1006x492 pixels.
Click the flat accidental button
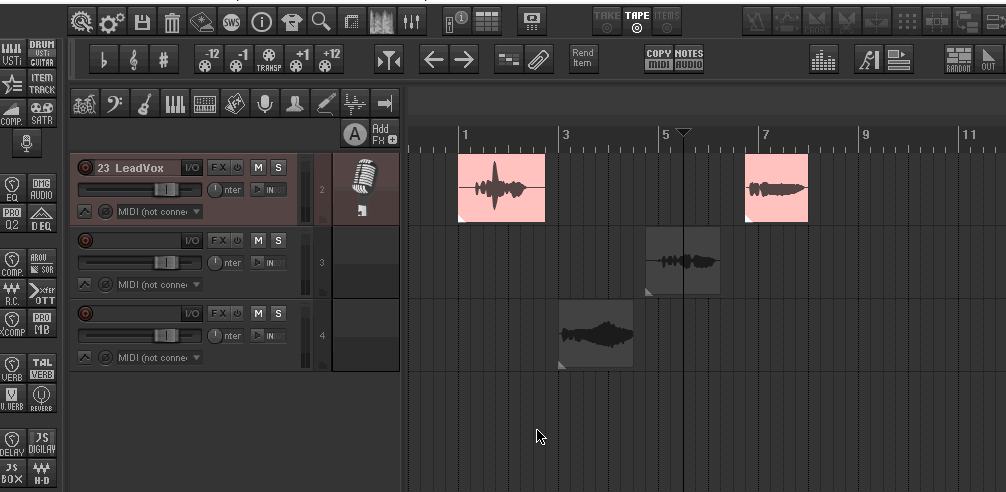coord(103,60)
